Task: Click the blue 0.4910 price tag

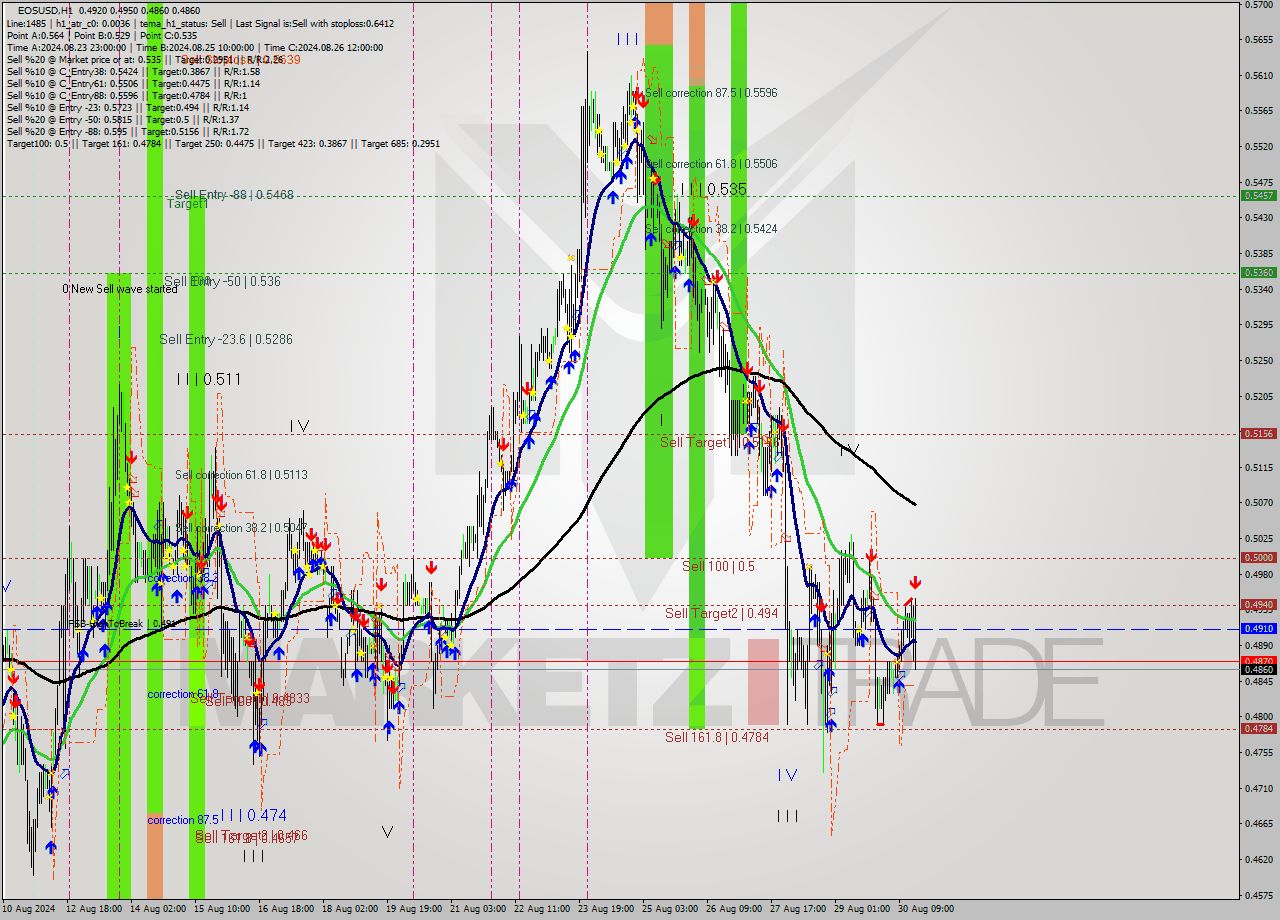Action: coord(1258,628)
